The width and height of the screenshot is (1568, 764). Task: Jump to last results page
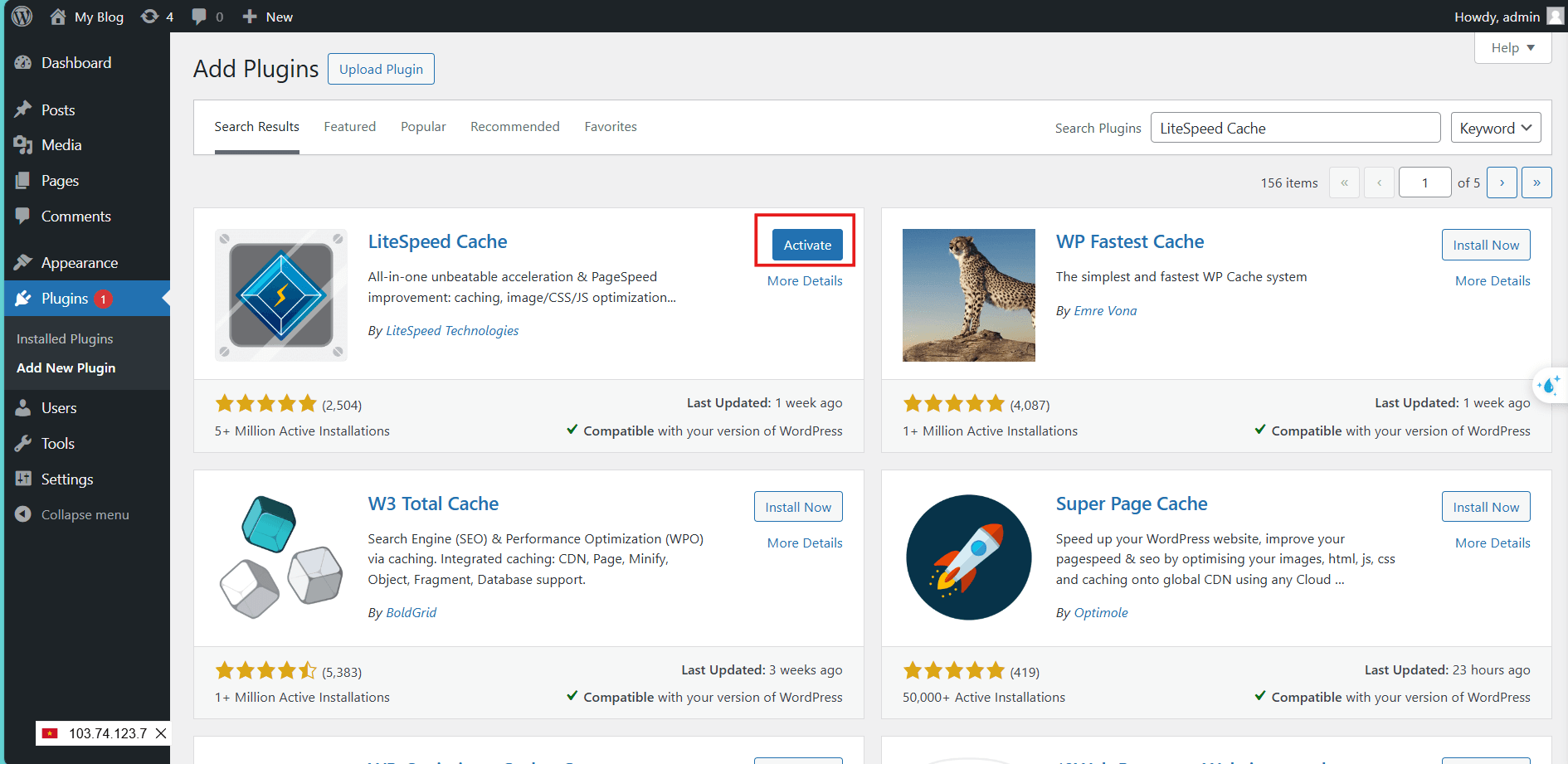click(x=1536, y=182)
